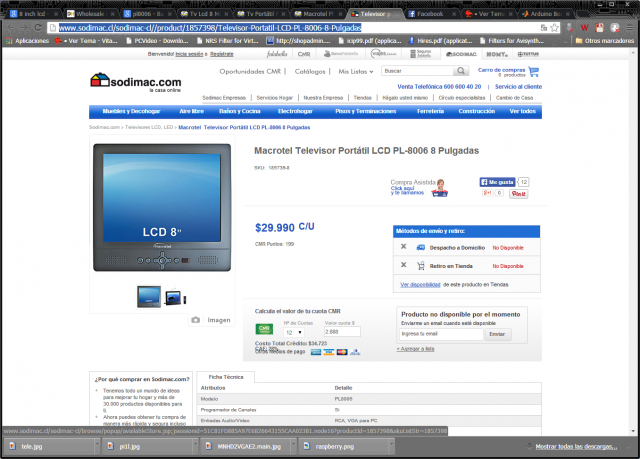The width and height of the screenshot is (640, 459).
Task: Click the Televisores LCD, LED breadcrumb
Action: (149, 127)
